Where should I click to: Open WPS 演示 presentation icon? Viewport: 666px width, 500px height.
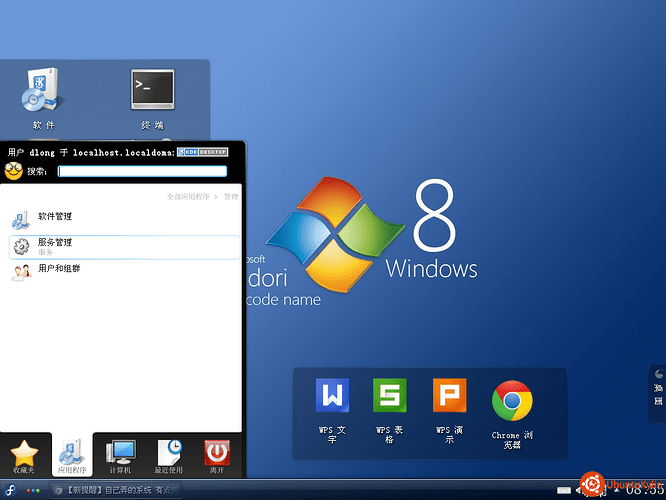click(449, 410)
